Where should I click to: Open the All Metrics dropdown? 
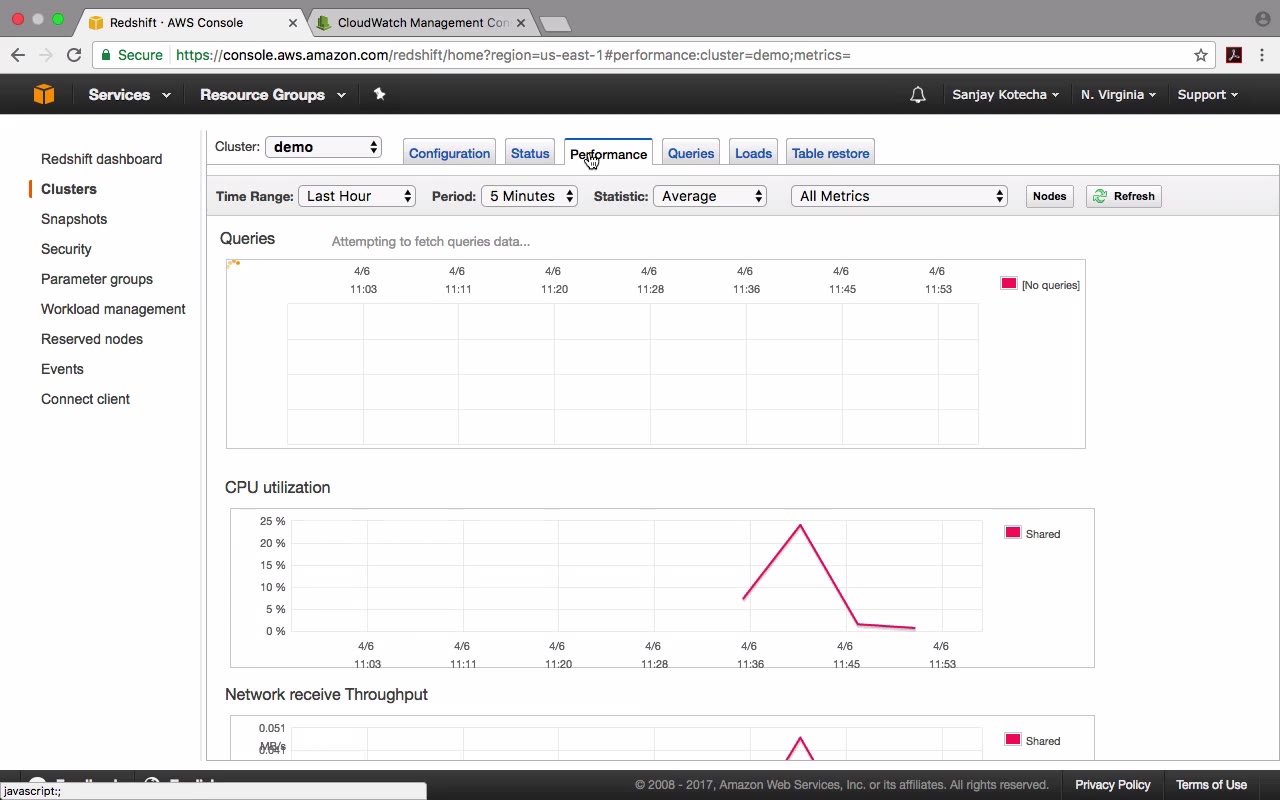(x=899, y=196)
